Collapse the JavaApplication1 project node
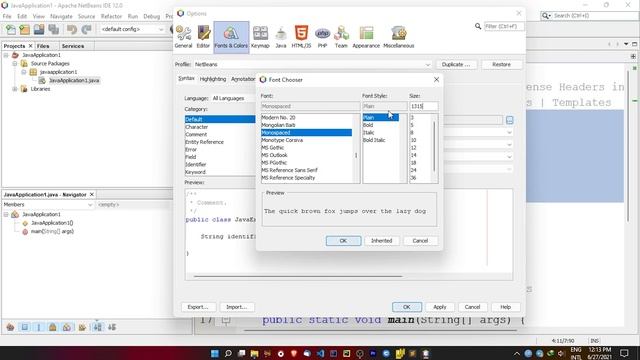The image size is (640, 360). (x=6, y=55)
